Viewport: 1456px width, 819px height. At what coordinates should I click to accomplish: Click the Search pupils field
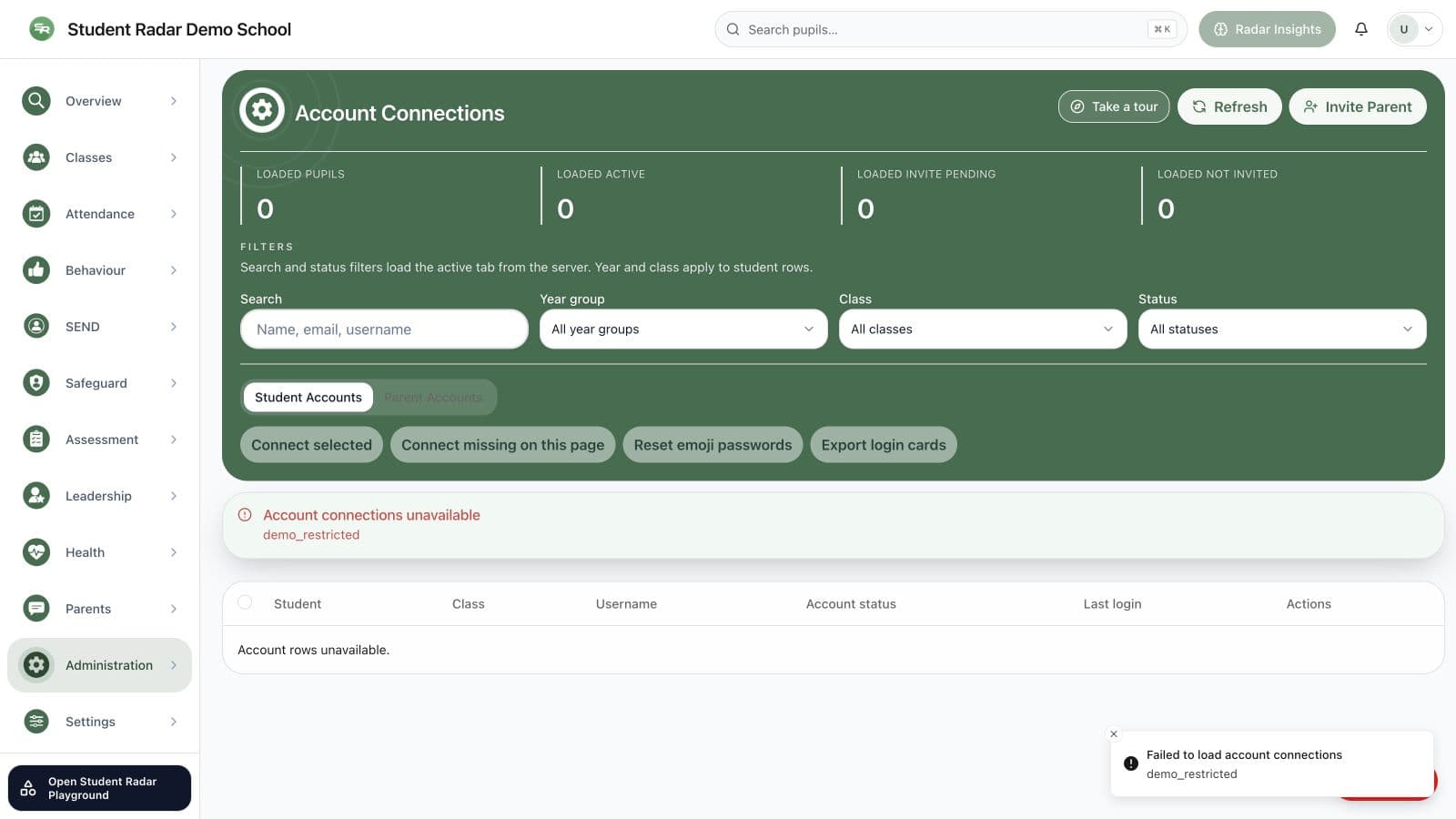(x=951, y=29)
